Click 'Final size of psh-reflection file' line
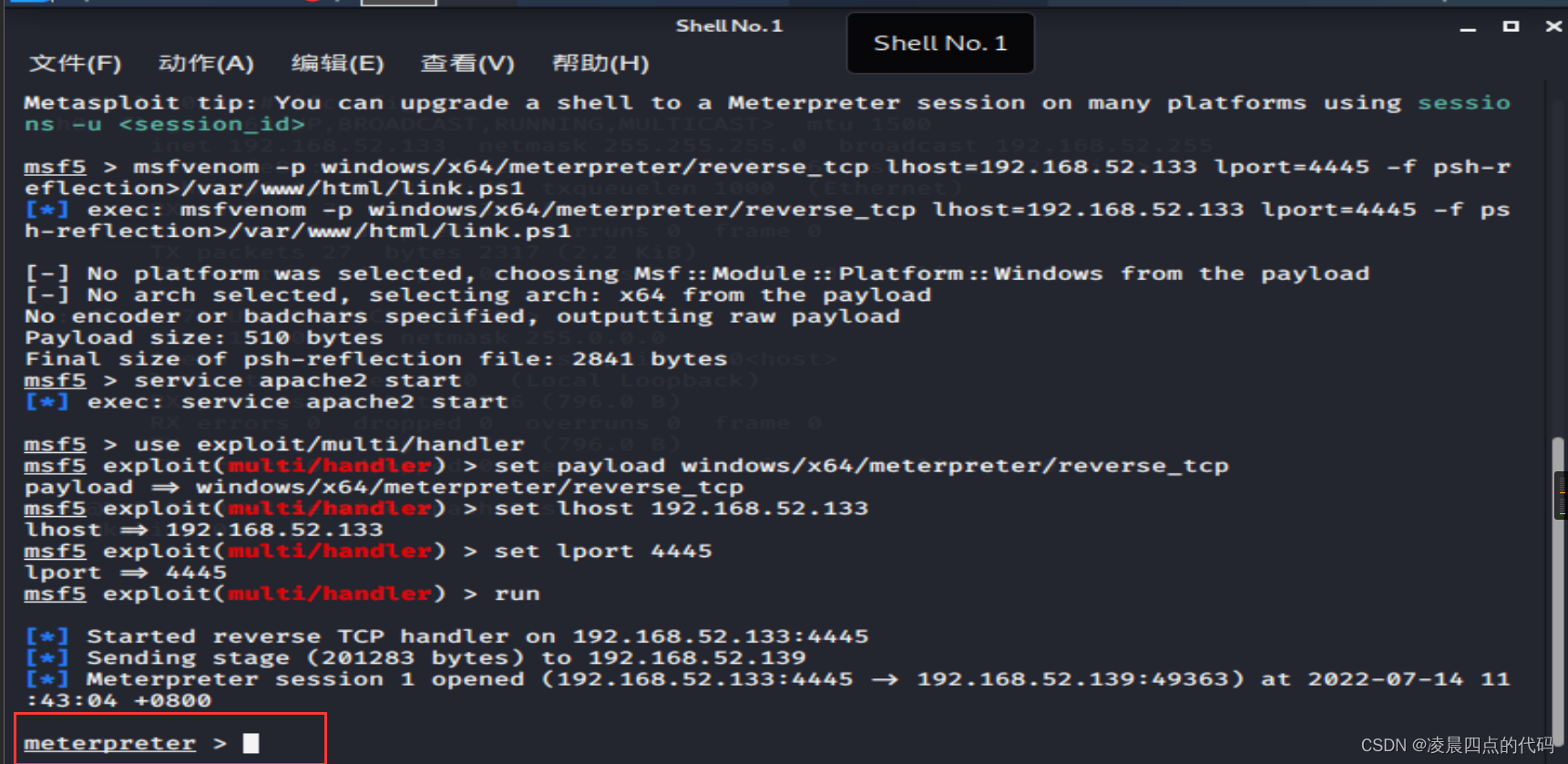This screenshot has width=1568, height=764. coord(376,359)
